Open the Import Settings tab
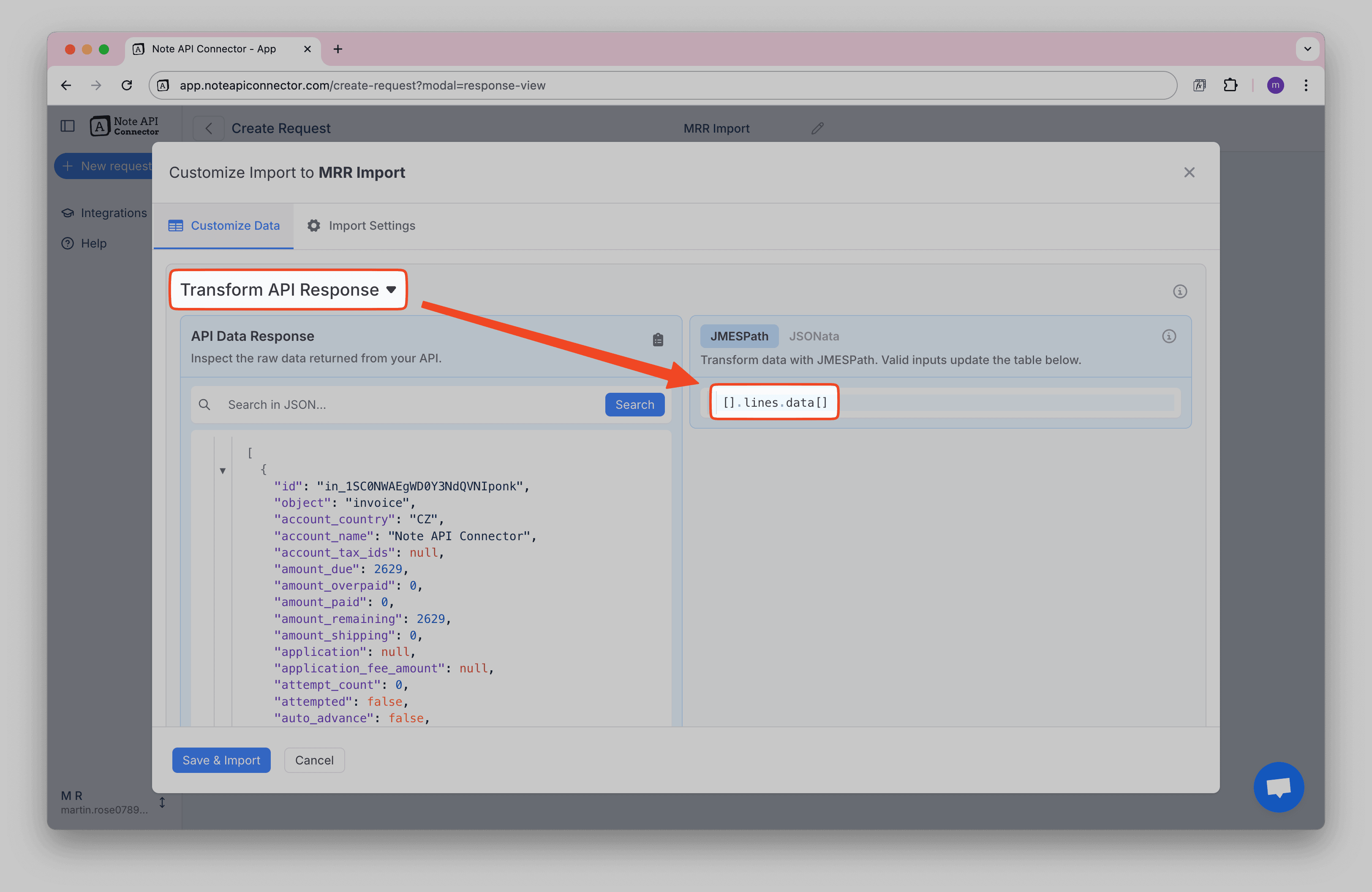1372x892 pixels. (x=361, y=225)
